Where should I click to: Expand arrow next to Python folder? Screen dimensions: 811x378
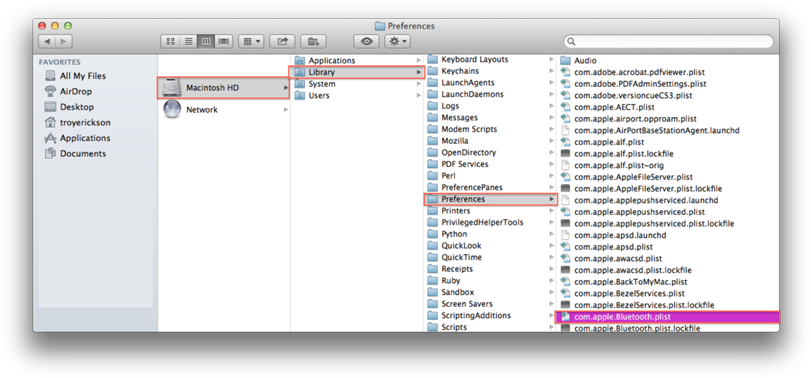pos(552,234)
